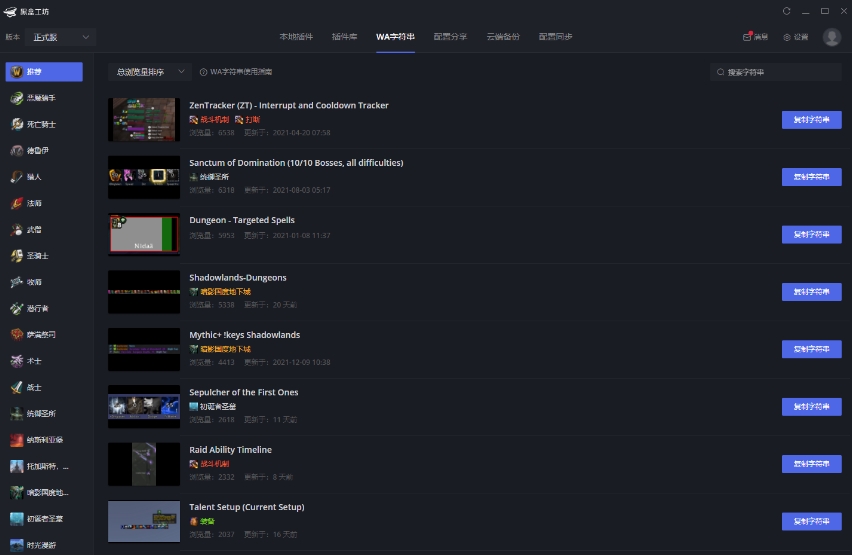Open the 圣骑士 Paladin class icon
The height and width of the screenshot is (558, 852).
click(17, 255)
